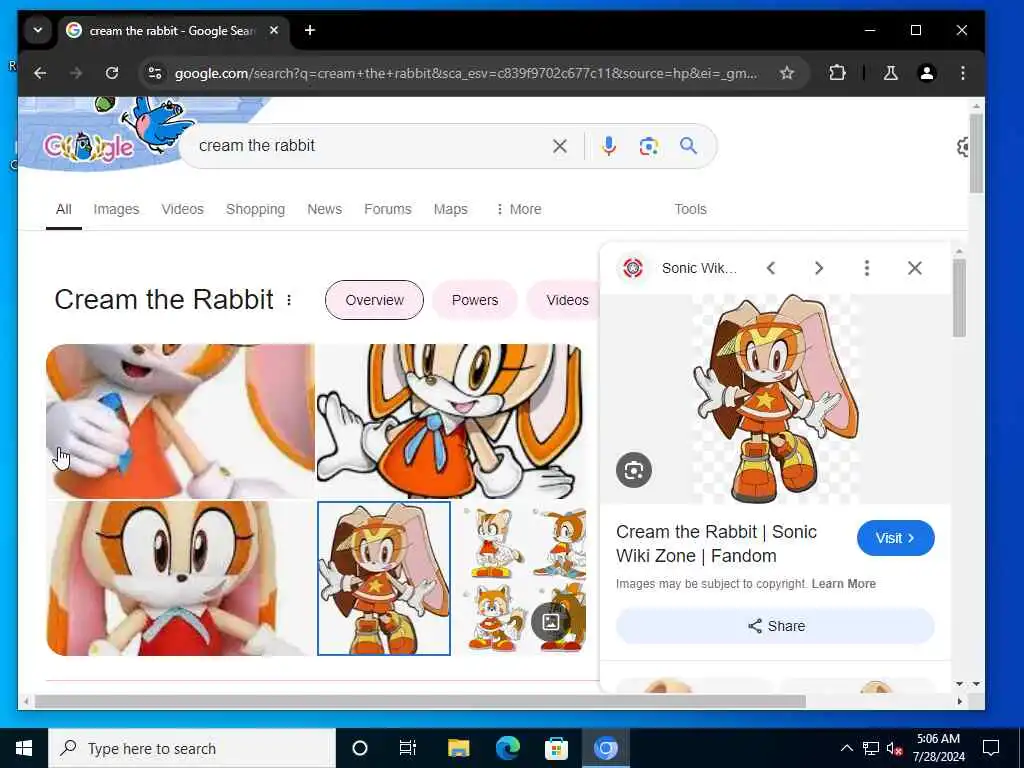
Task: Select the Forums tab
Action: click(x=388, y=209)
